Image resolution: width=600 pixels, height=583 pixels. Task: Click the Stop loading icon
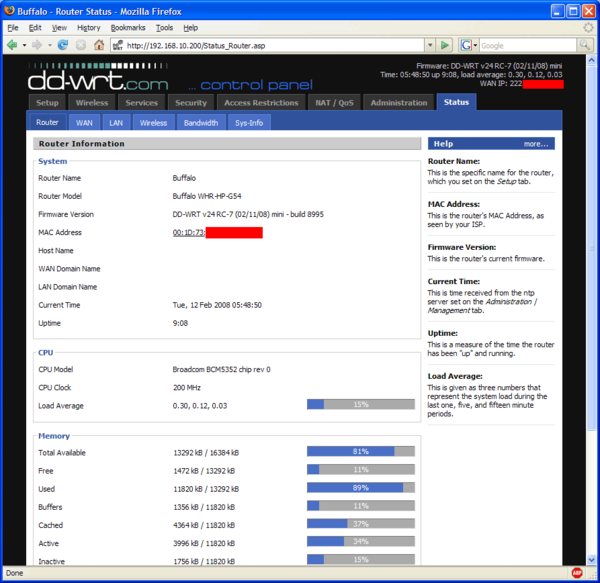click(80, 45)
